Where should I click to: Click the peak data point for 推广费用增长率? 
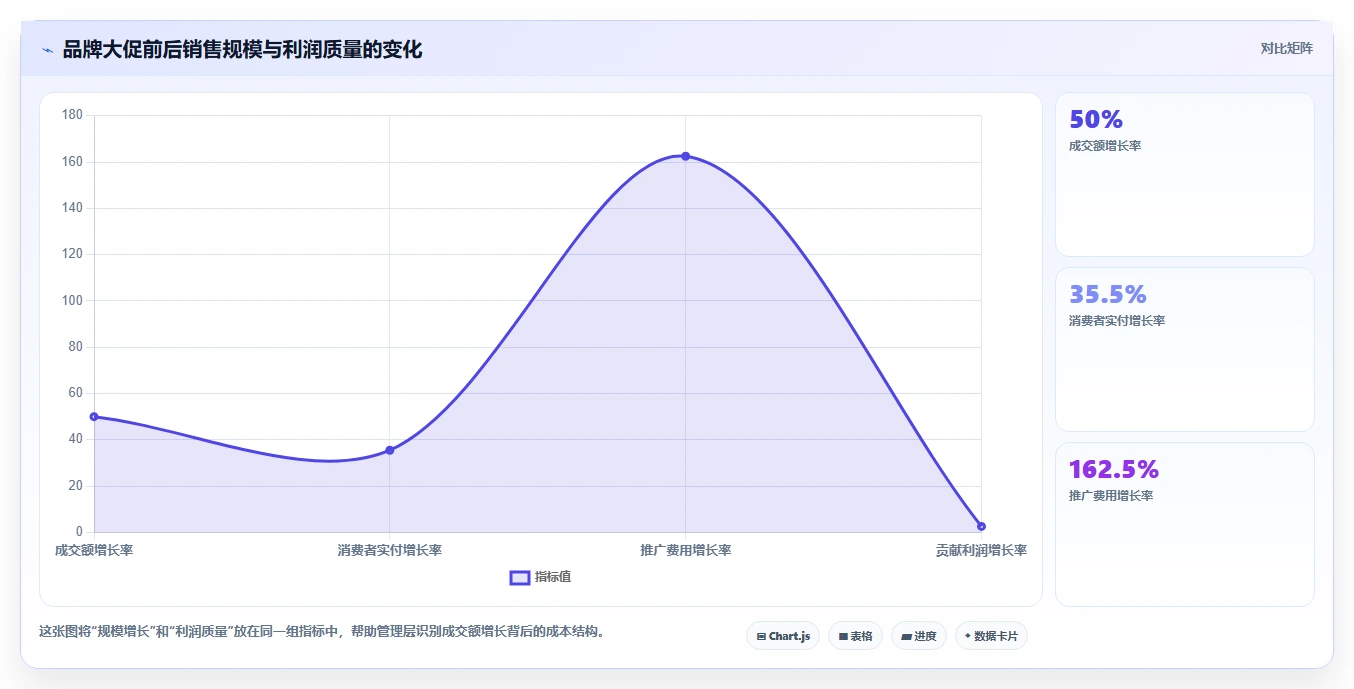click(x=685, y=156)
